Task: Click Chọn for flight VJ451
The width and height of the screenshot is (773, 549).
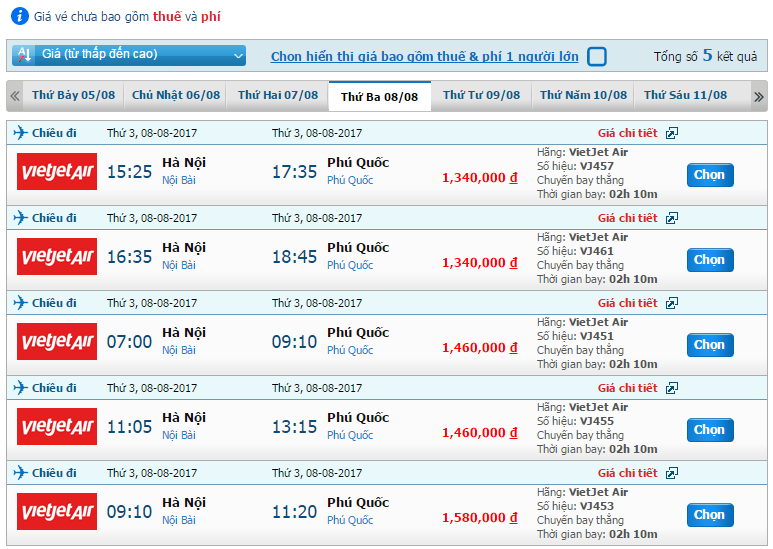Action: pos(710,345)
